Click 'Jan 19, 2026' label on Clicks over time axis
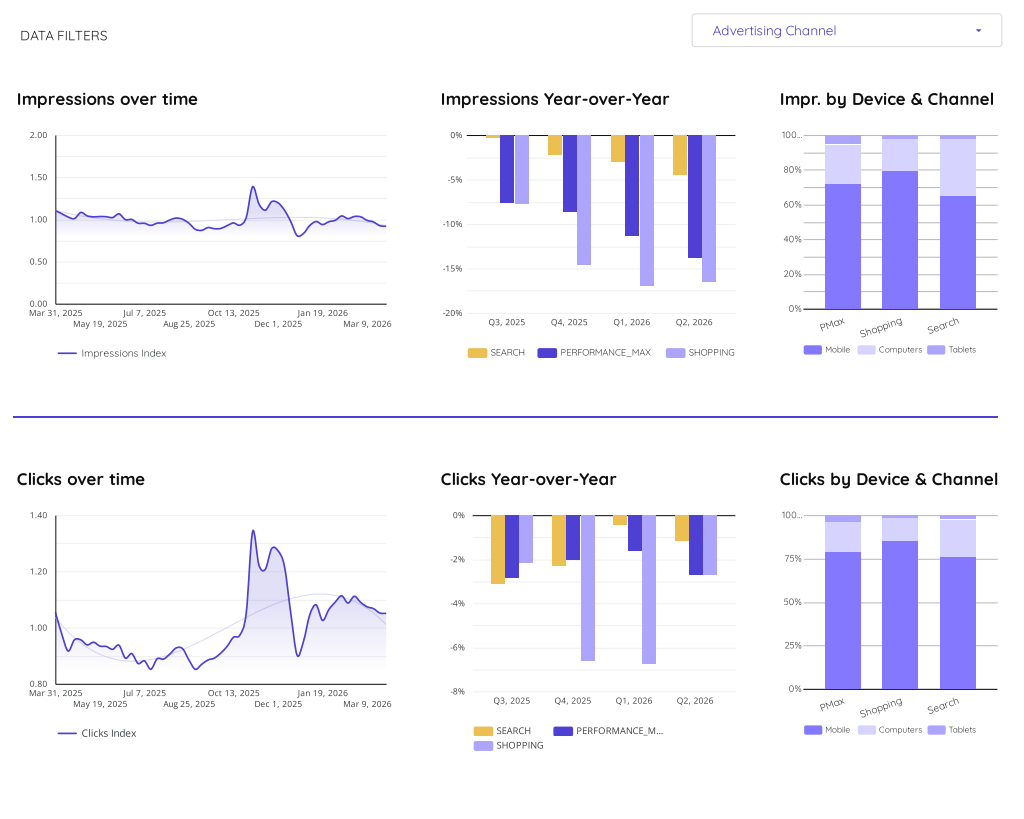The image size is (1024, 819). (x=322, y=693)
